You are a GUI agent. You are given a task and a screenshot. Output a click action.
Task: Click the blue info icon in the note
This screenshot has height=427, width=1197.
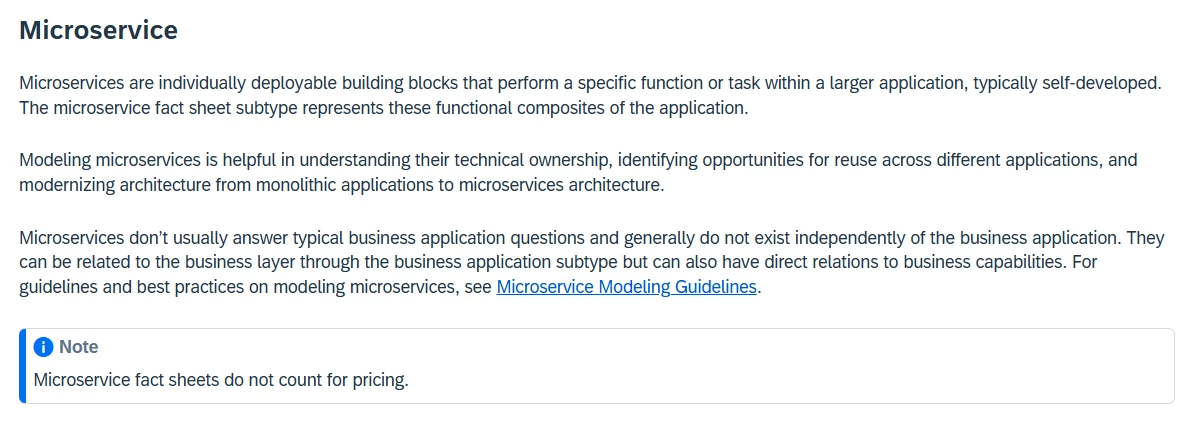coord(43,347)
